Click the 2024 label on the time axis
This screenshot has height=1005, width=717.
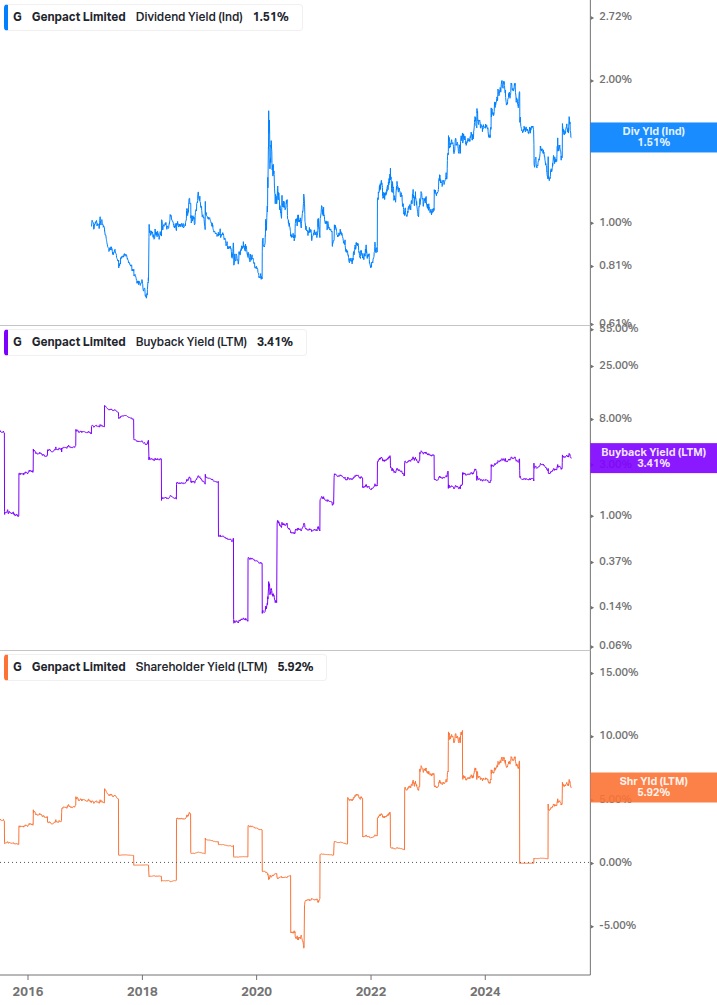[x=485, y=992]
